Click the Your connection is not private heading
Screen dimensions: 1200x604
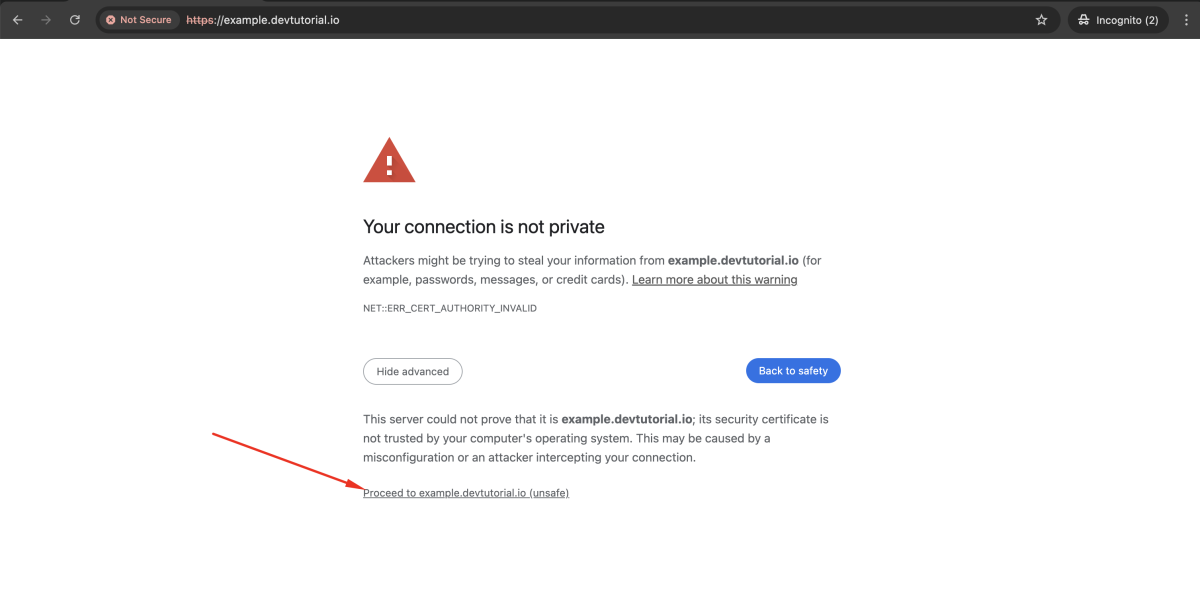(484, 227)
